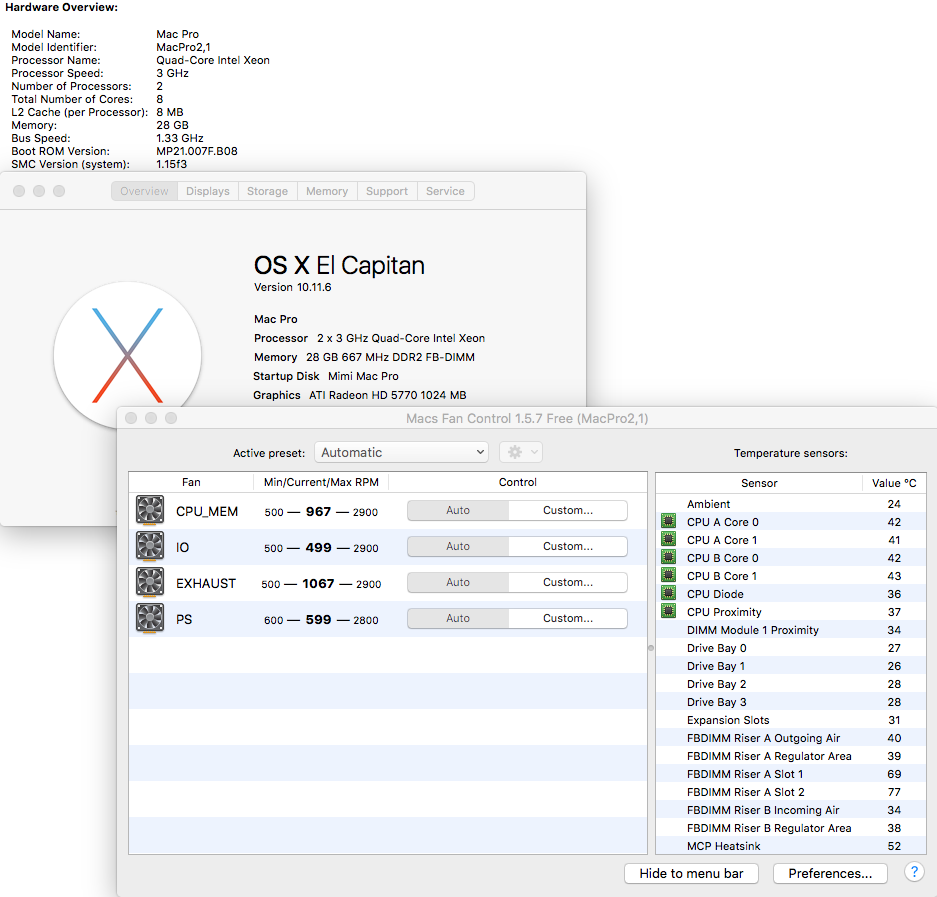937x897 pixels.
Task: Click the EXHAUST fan icon
Action: pyautogui.click(x=150, y=582)
